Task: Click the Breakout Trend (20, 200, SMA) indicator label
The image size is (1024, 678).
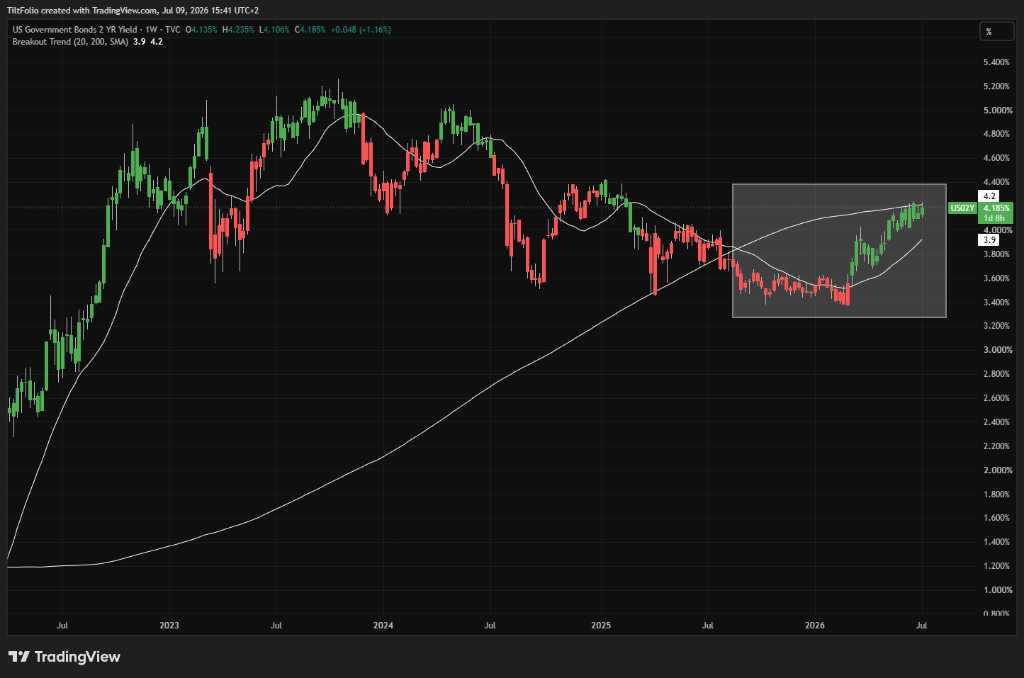Action: (71, 41)
